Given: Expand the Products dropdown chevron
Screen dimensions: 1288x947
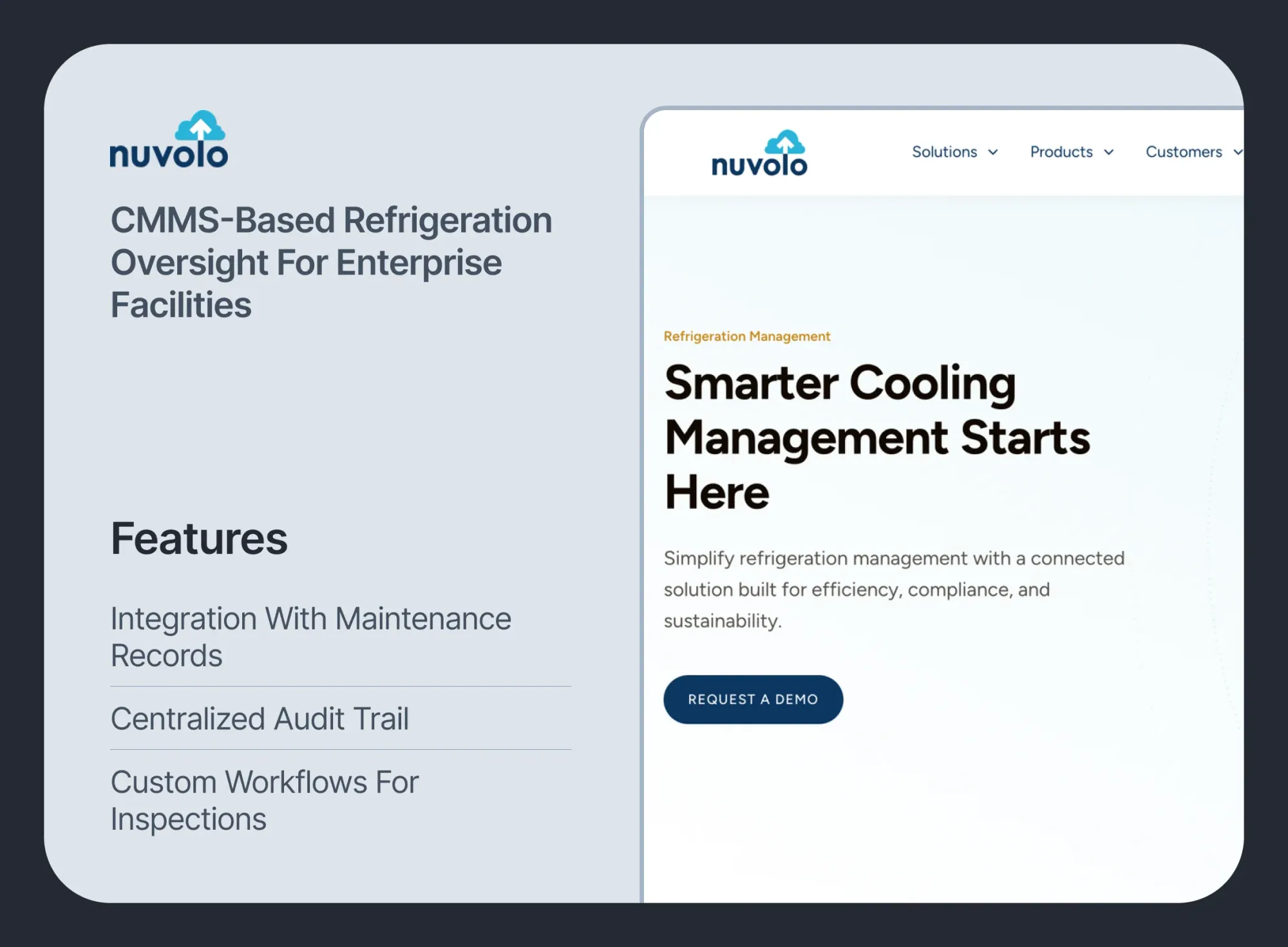Looking at the screenshot, I should coord(1109,153).
